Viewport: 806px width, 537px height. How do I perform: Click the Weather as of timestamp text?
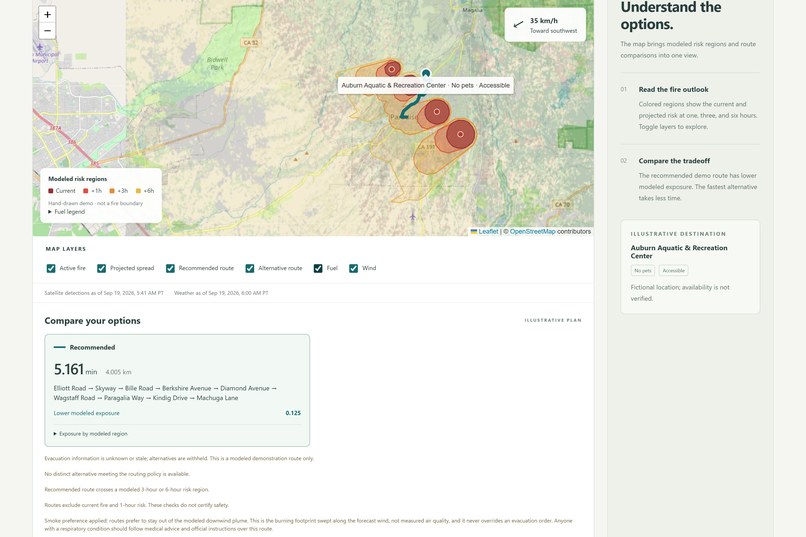pos(221,293)
